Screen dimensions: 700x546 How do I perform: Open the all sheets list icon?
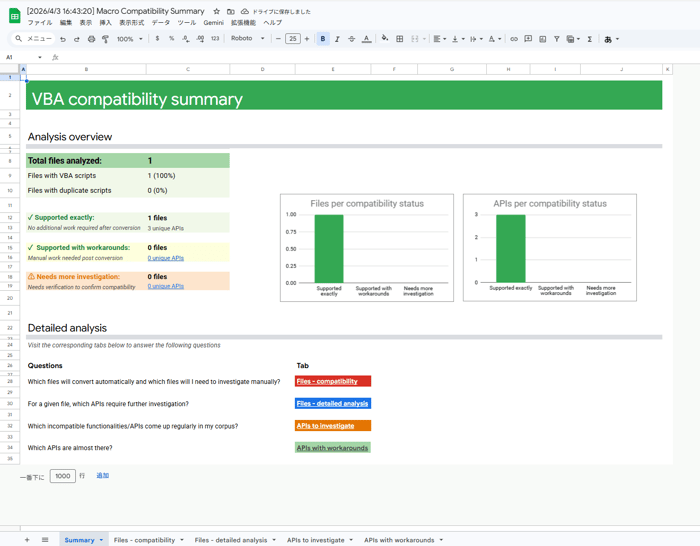(x=45, y=540)
